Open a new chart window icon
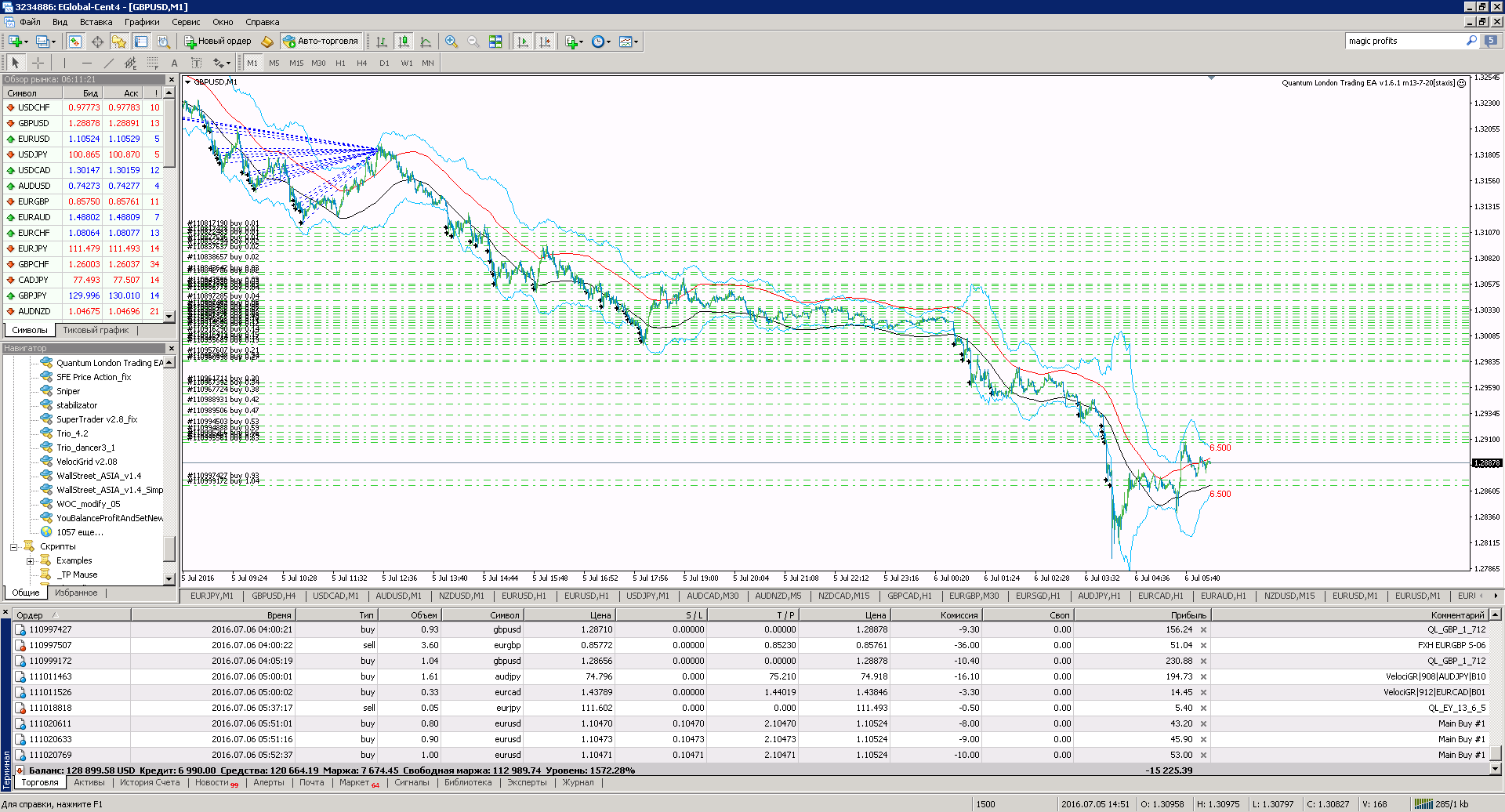The width and height of the screenshot is (1505, 812). (15, 42)
